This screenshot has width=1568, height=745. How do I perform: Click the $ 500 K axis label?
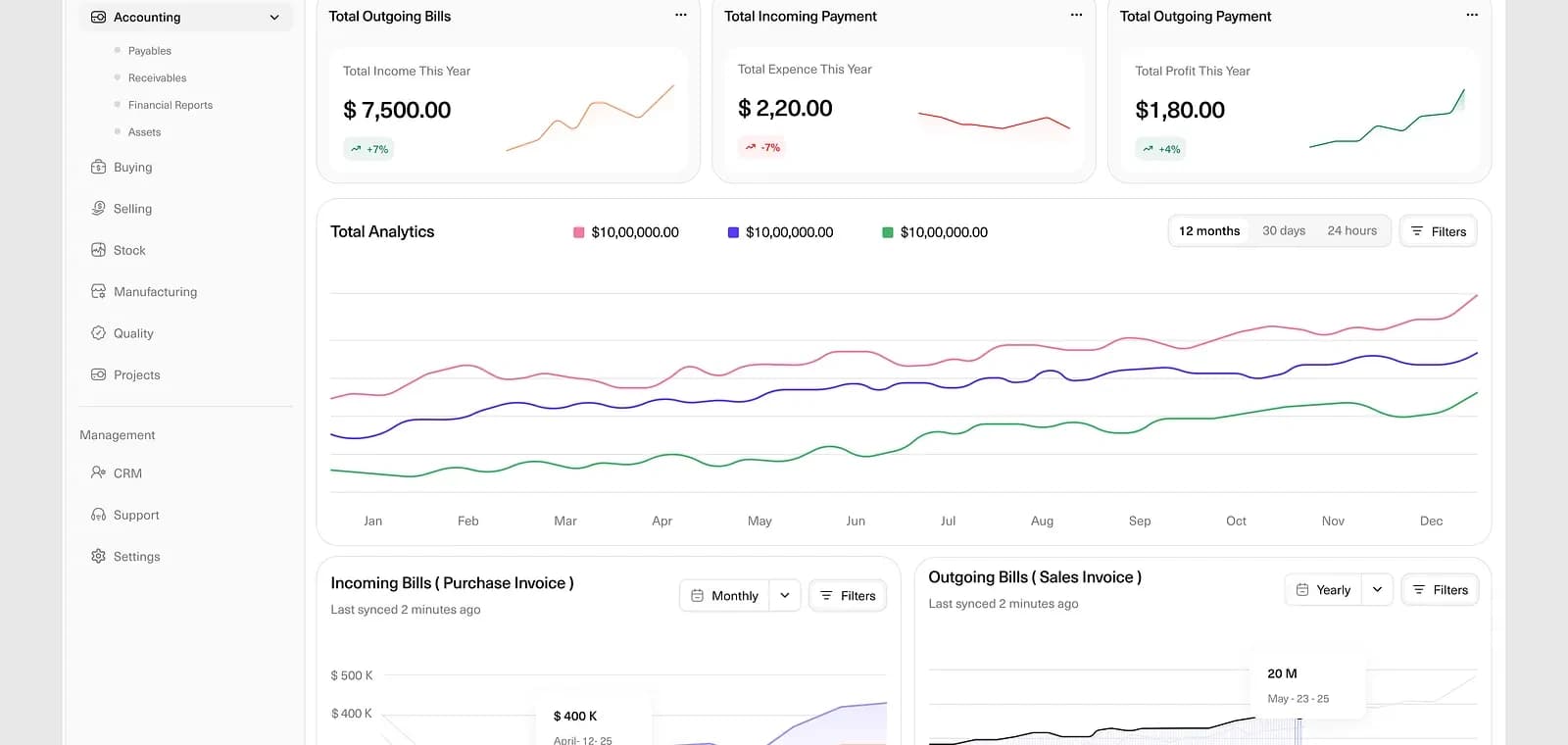point(352,675)
